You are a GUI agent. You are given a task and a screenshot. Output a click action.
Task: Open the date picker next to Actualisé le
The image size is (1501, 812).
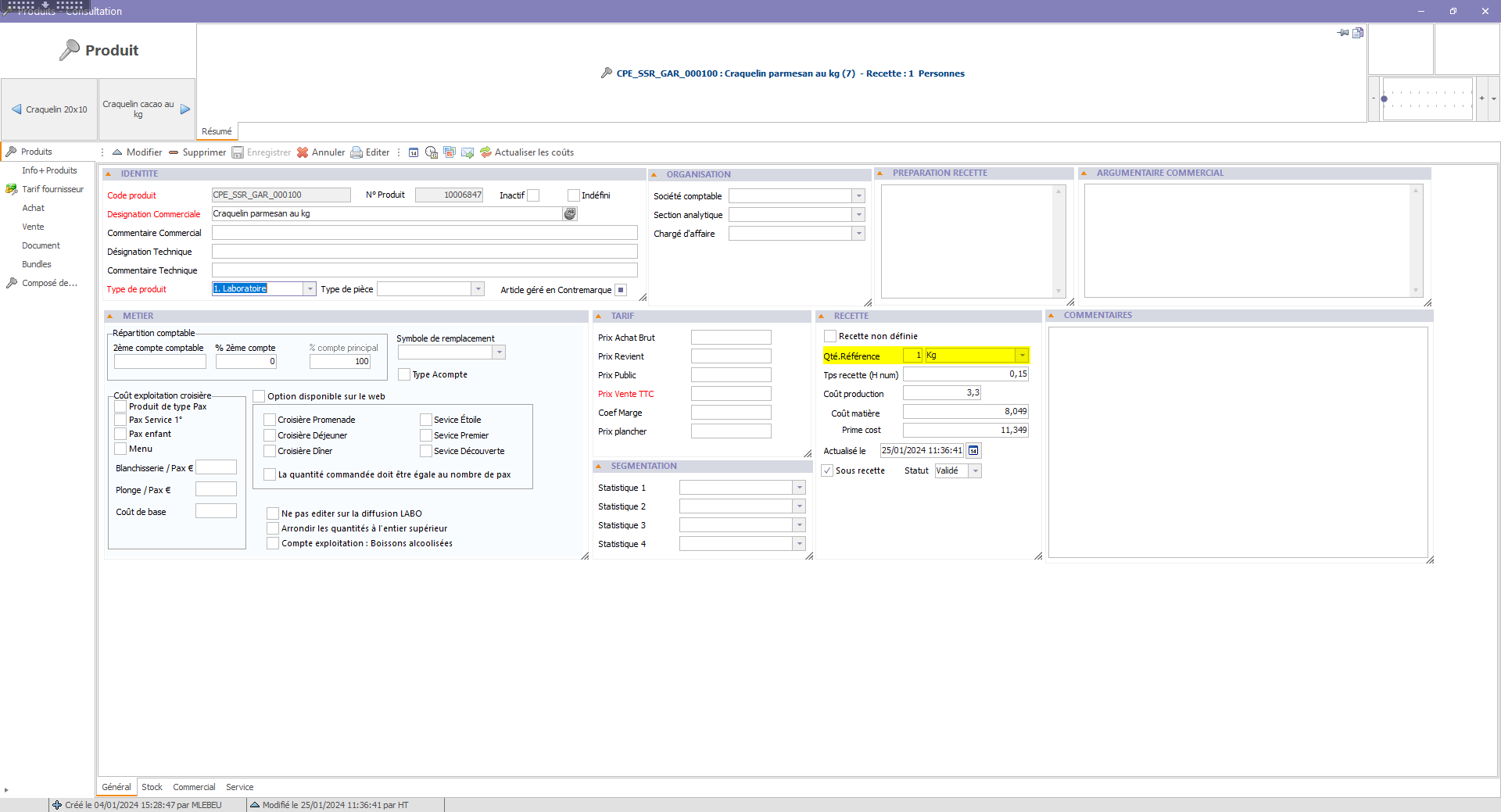coord(973,451)
